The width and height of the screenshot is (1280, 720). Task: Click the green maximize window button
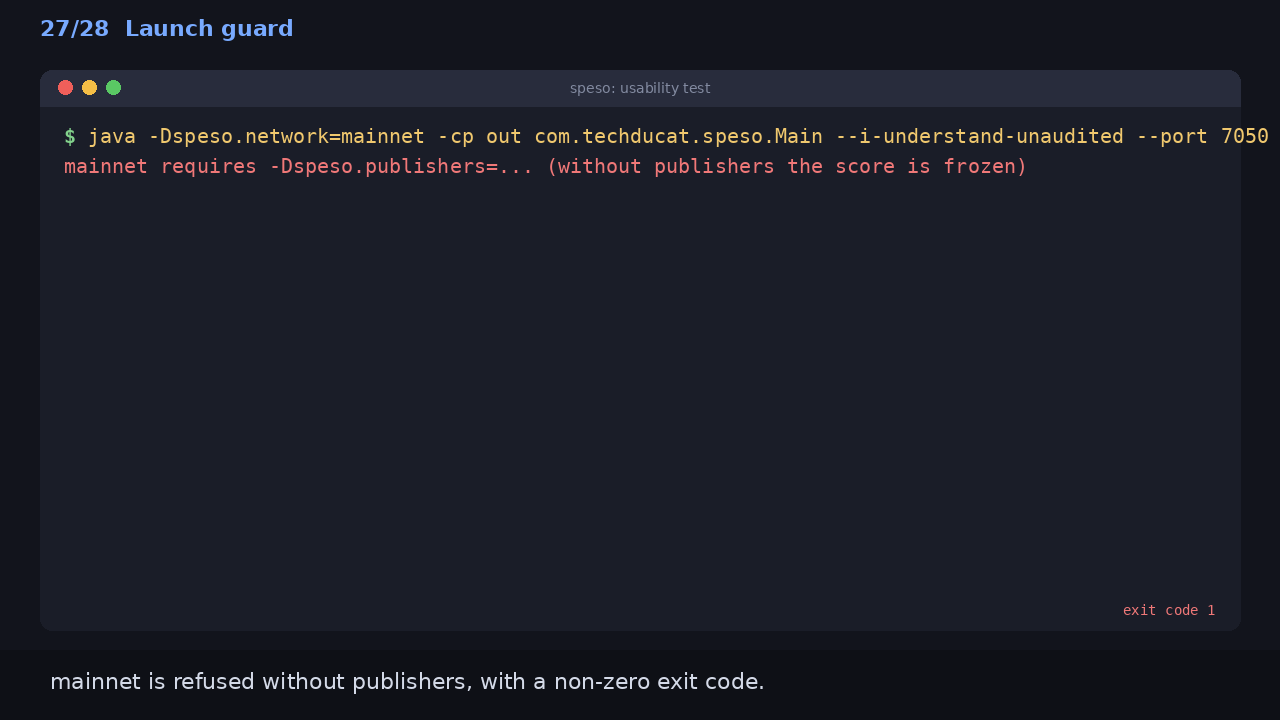coord(114,88)
